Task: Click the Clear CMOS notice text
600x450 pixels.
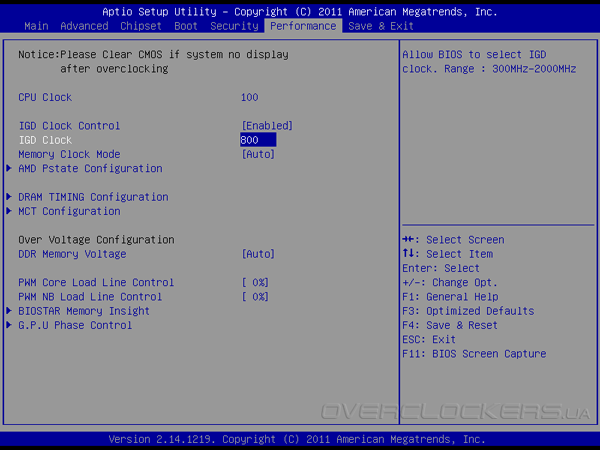Action: tap(153, 62)
